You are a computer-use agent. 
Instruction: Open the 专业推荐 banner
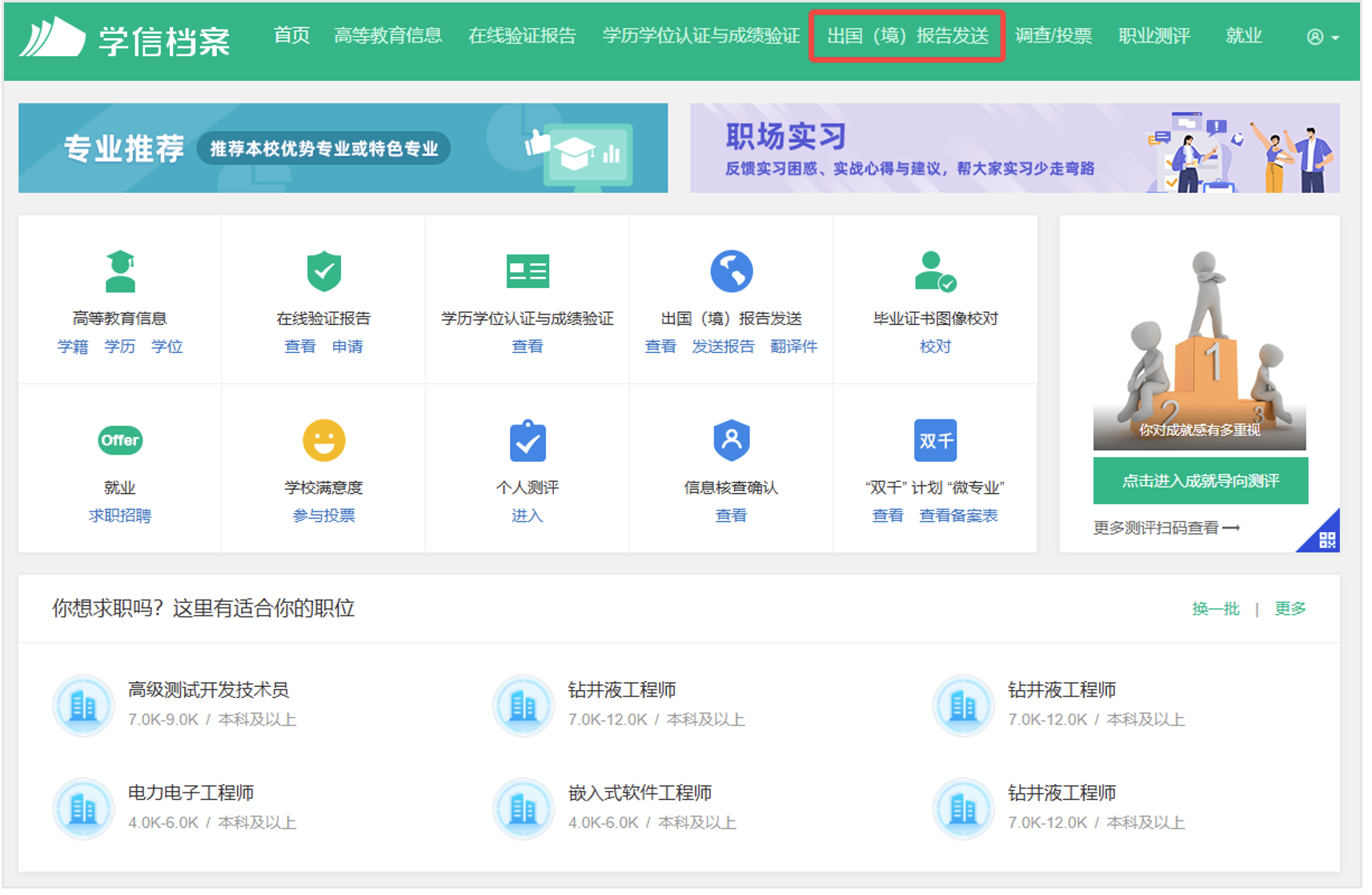343,148
